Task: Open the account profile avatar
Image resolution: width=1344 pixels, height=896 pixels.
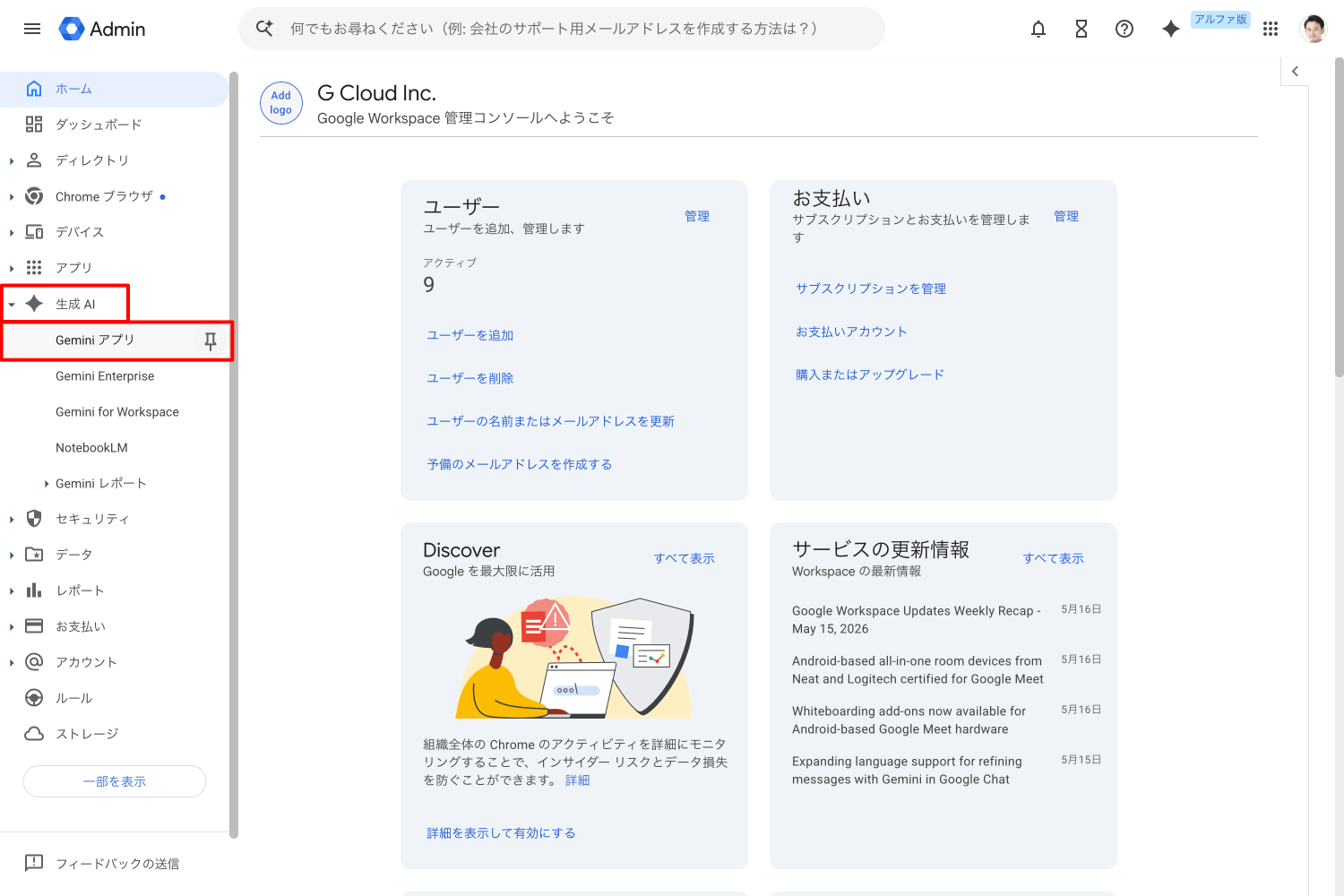Action: (1314, 29)
